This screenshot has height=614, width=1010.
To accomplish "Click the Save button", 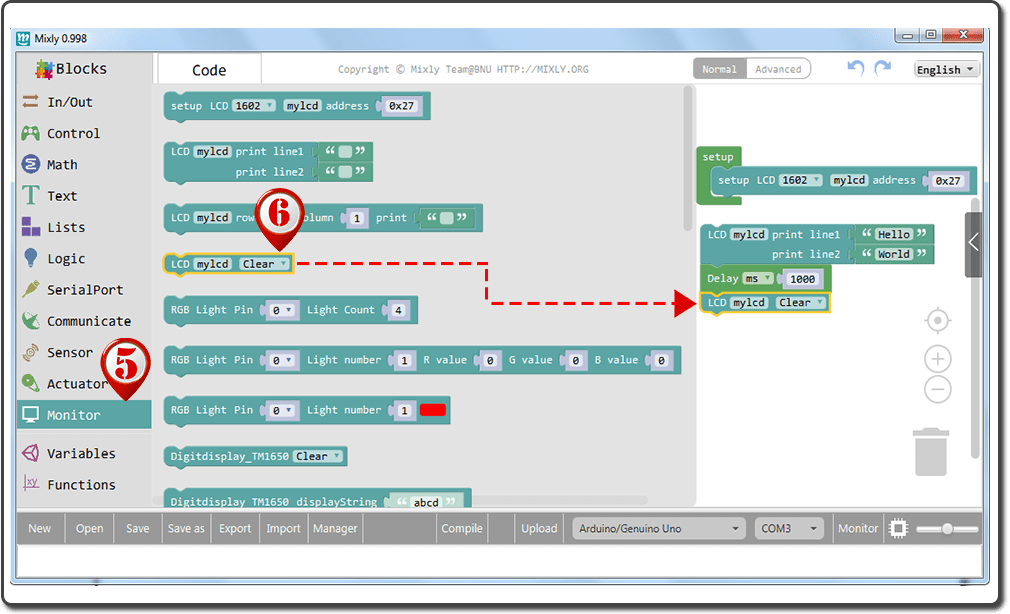I will [138, 528].
